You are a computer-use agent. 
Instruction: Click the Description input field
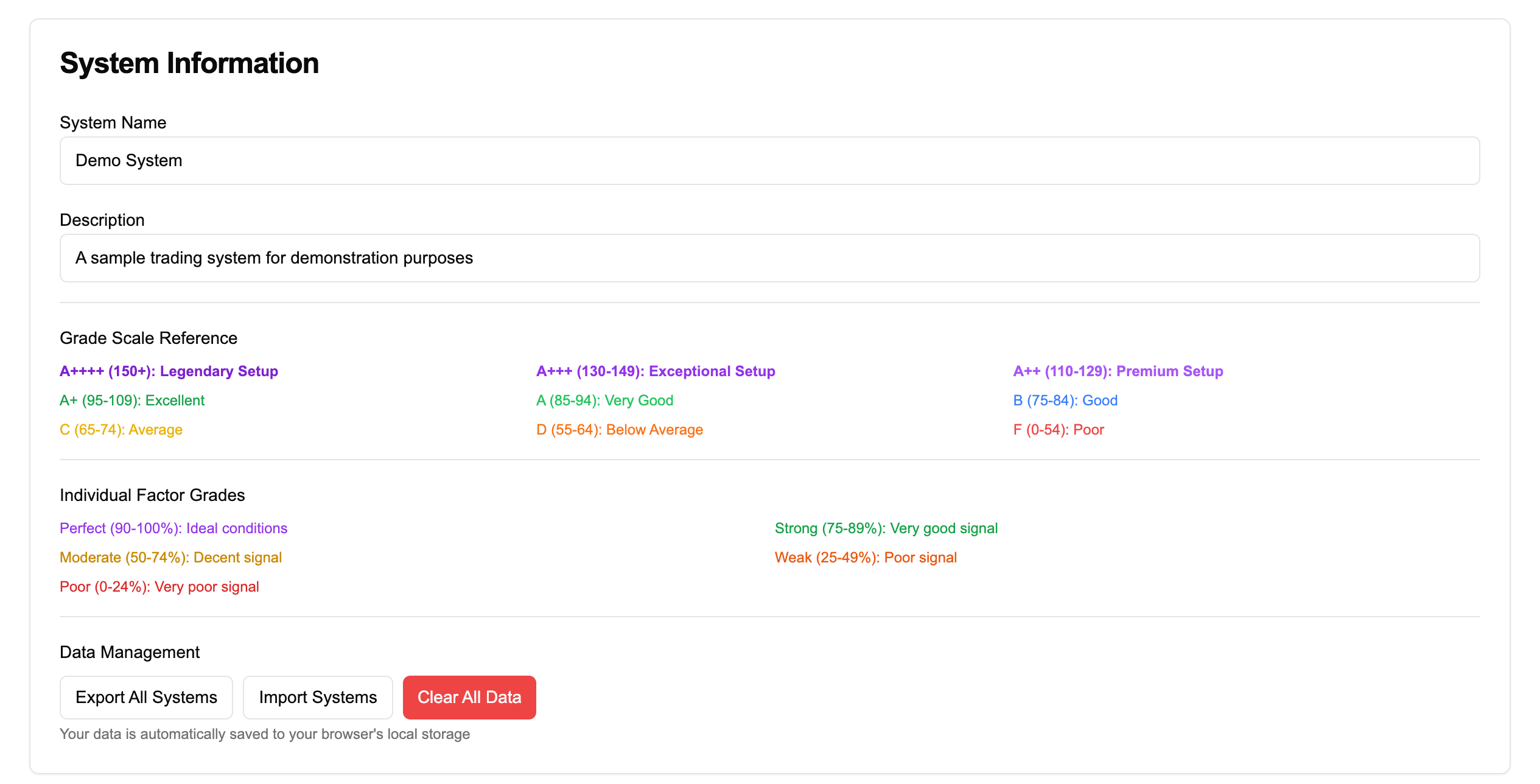point(769,258)
